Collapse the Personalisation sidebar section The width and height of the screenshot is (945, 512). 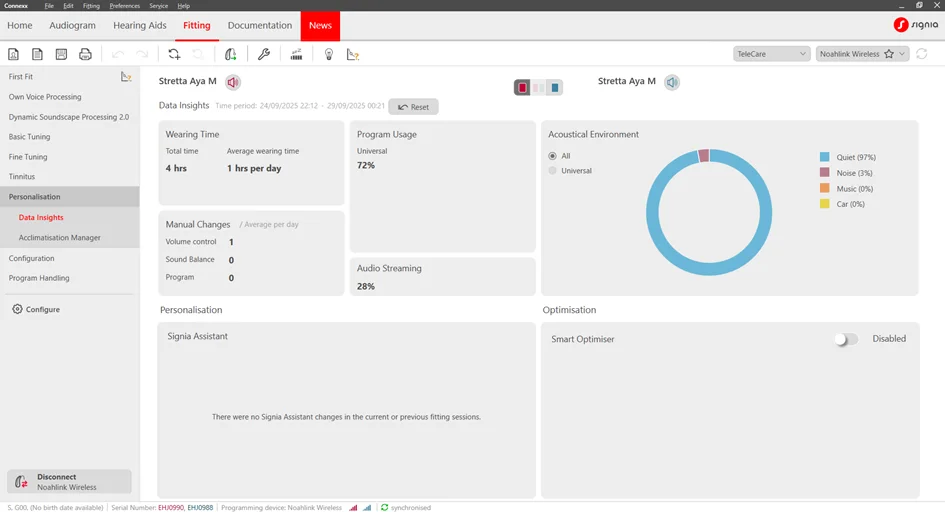point(70,197)
